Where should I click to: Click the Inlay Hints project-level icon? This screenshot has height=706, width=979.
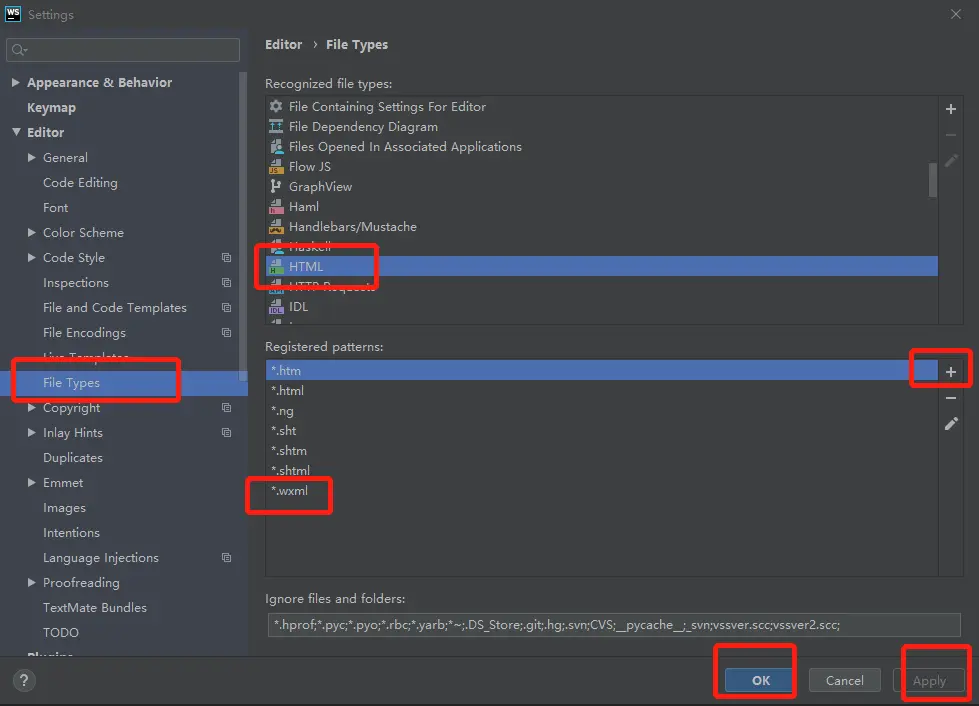227,433
